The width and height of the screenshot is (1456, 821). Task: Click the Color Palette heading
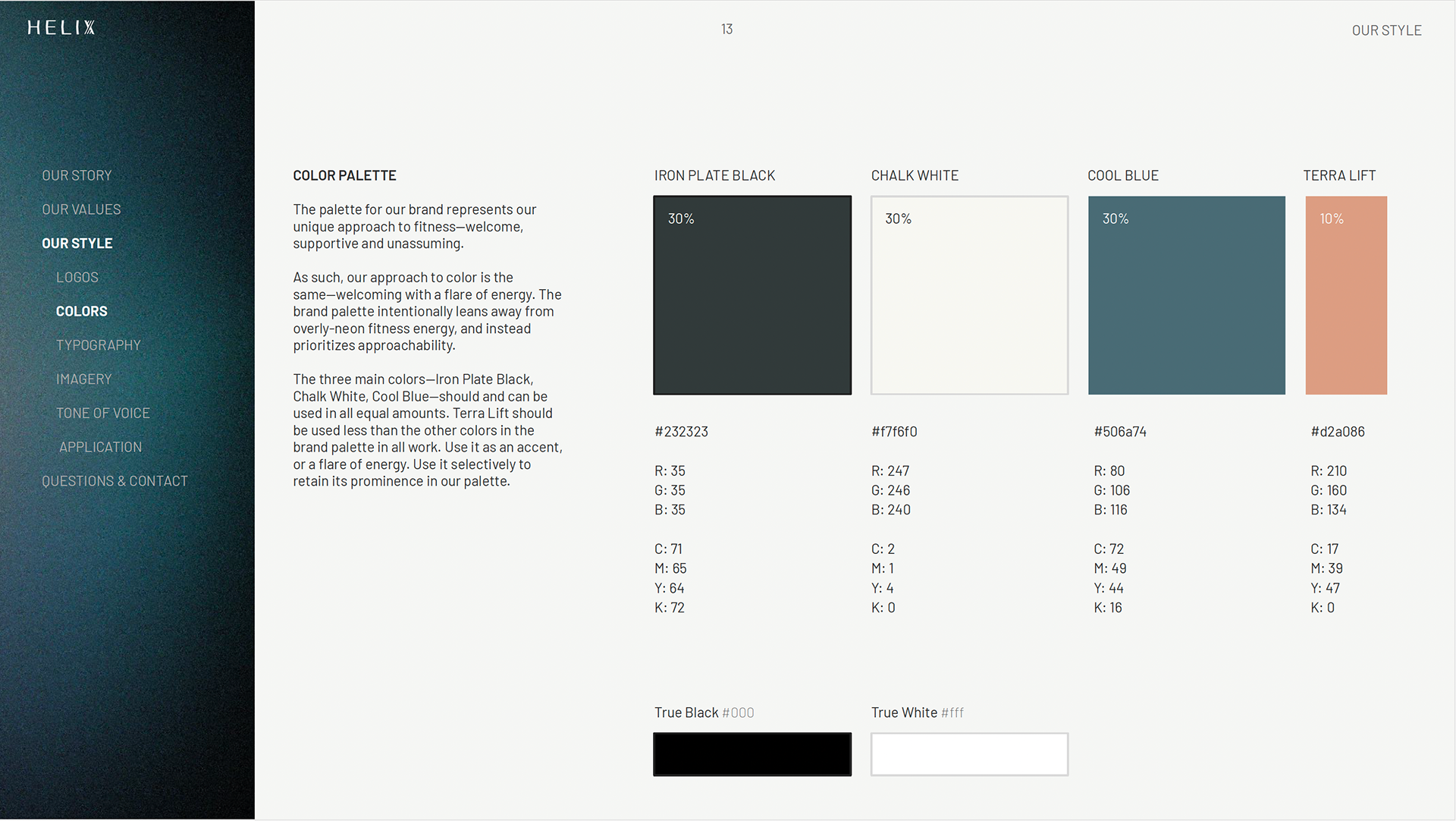coord(344,175)
